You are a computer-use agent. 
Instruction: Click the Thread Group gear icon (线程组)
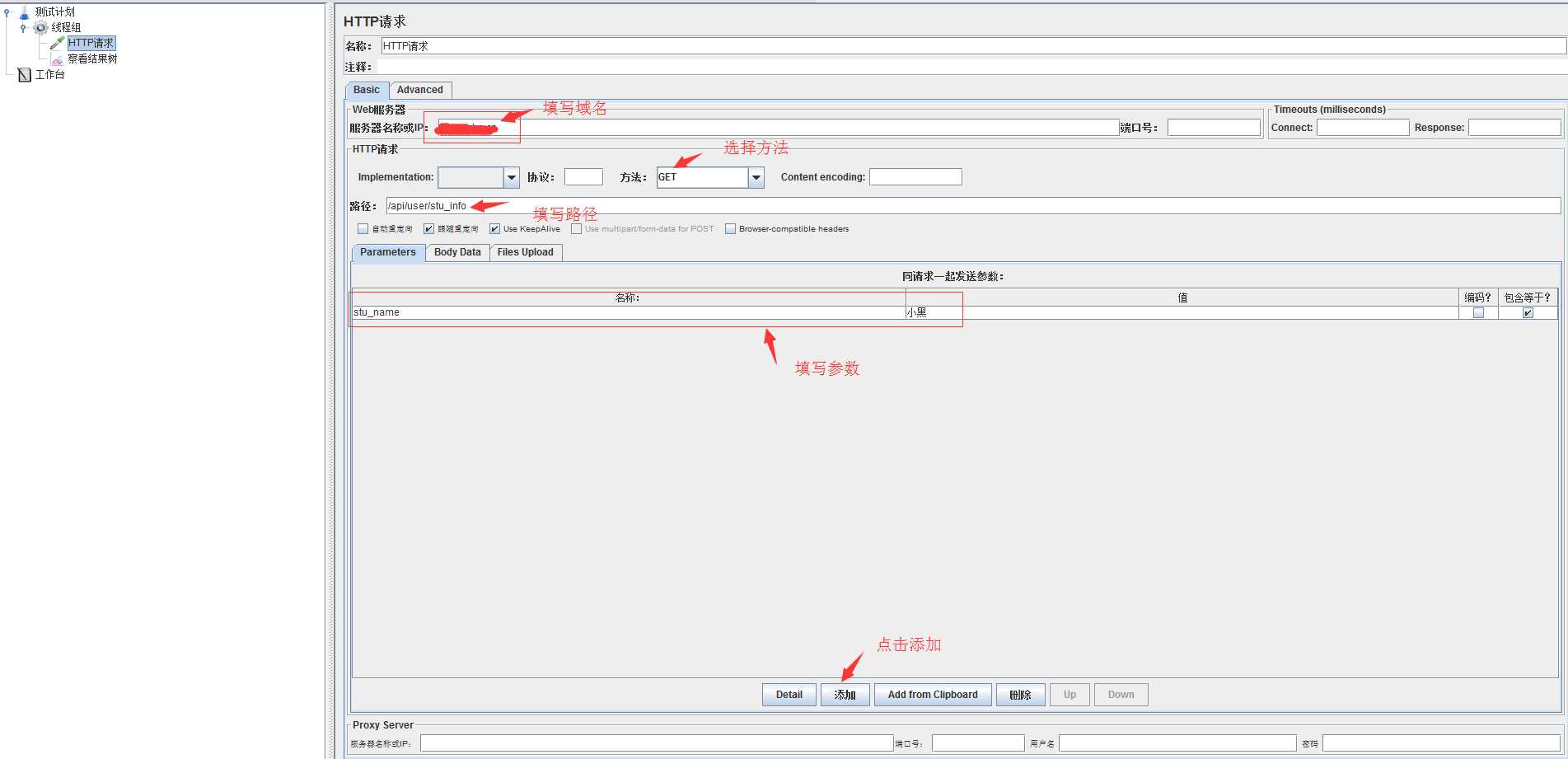click(x=40, y=28)
